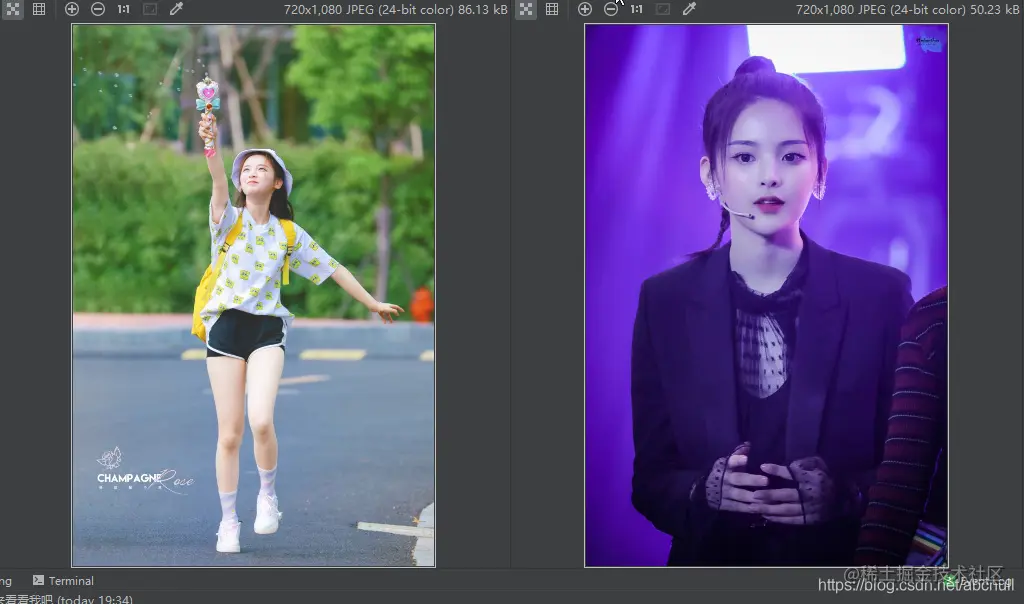Image resolution: width=1024 pixels, height=604 pixels.
Task: Zoom in on the left image
Action: tap(72, 9)
